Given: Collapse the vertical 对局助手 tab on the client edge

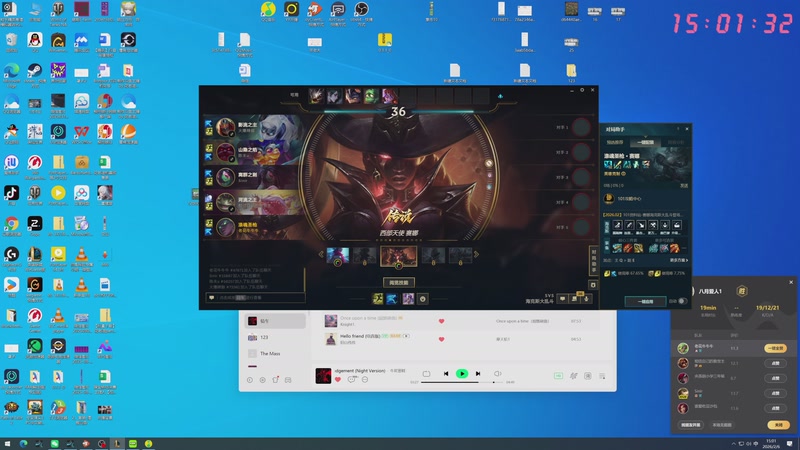Looking at the screenshot, I should (593, 261).
